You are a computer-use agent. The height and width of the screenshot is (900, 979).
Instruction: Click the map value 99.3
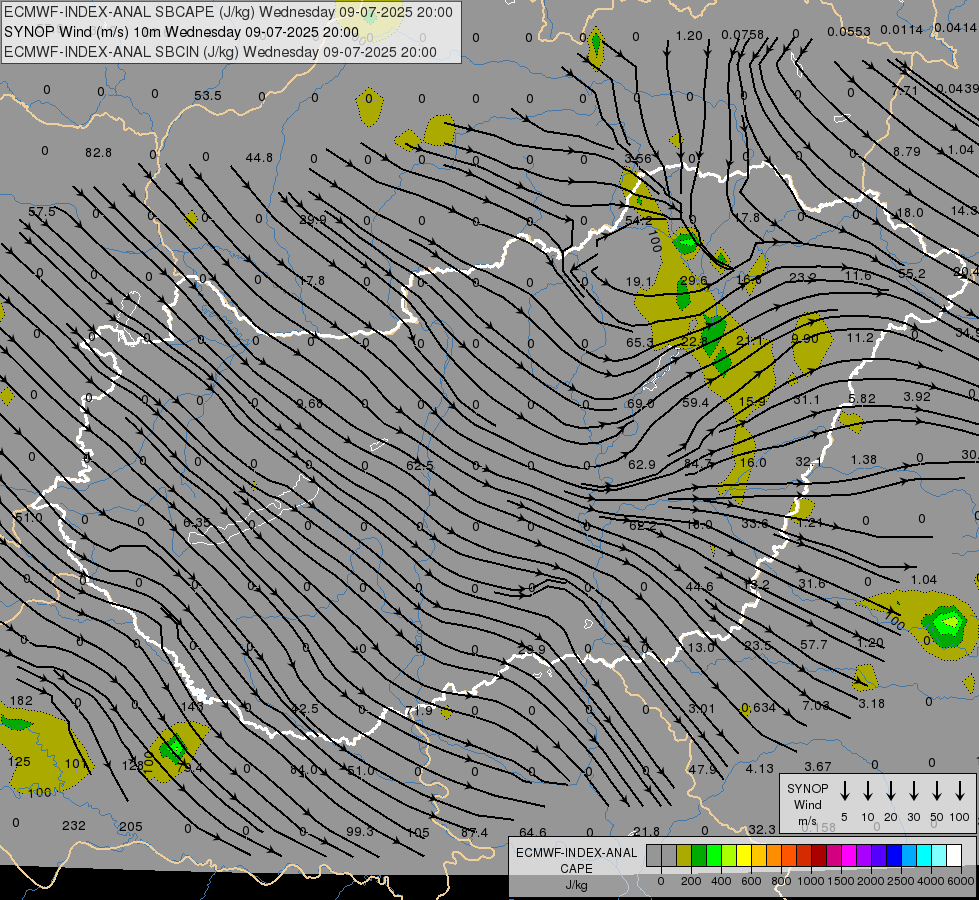[x=360, y=831]
